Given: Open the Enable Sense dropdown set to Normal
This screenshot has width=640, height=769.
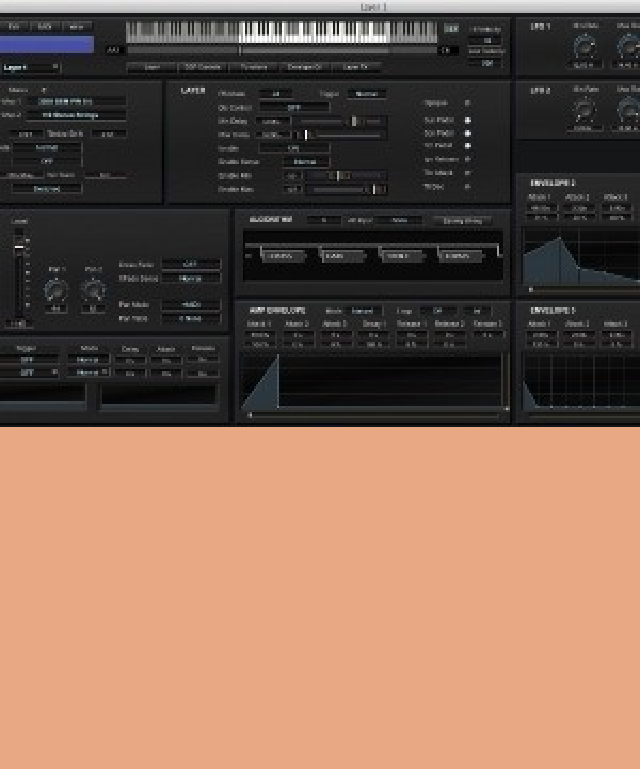Looking at the screenshot, I should click(306, 161).
